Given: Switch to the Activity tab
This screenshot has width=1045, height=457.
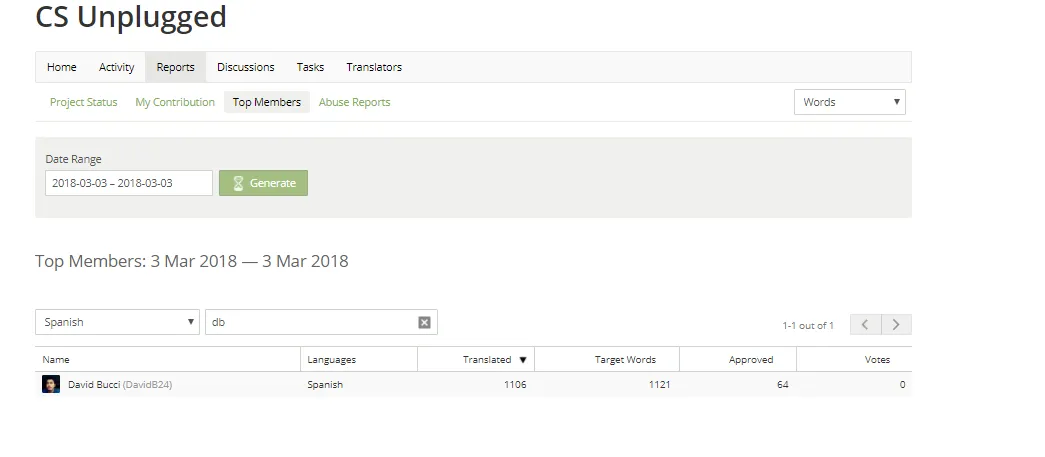Looking at the screenshot, I should [x=117, y=67].
